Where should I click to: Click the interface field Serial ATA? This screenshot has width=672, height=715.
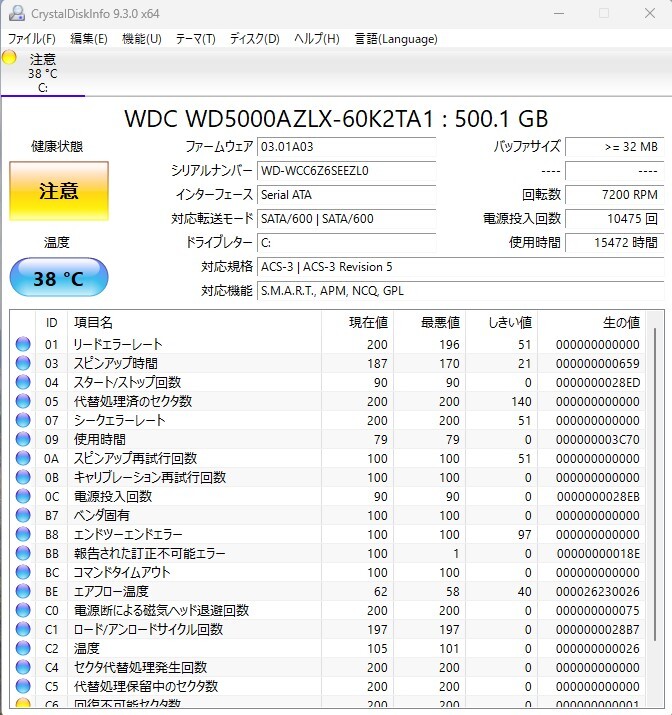(346, 195)
